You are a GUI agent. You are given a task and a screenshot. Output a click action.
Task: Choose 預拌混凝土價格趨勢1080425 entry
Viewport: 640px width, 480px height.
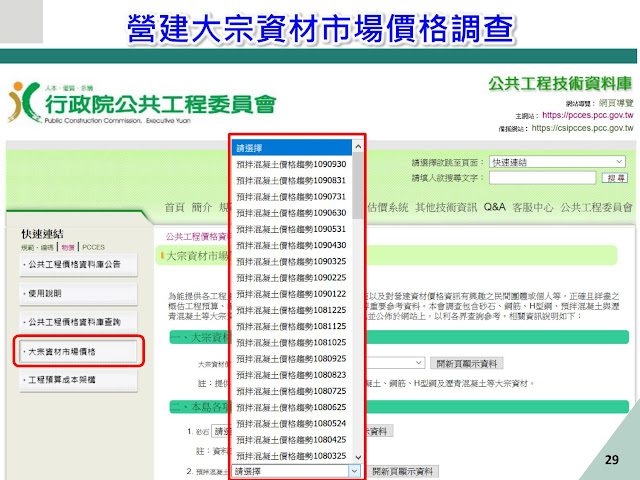(291, 440)
